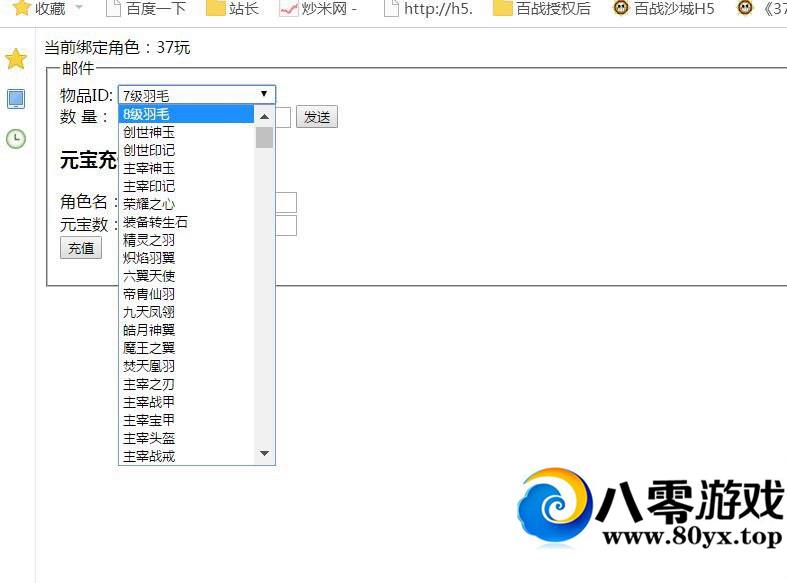Choose 装备转生石 in the dropdown list
787x583 pixels.
pyautogui.click(x=187, y=222)
